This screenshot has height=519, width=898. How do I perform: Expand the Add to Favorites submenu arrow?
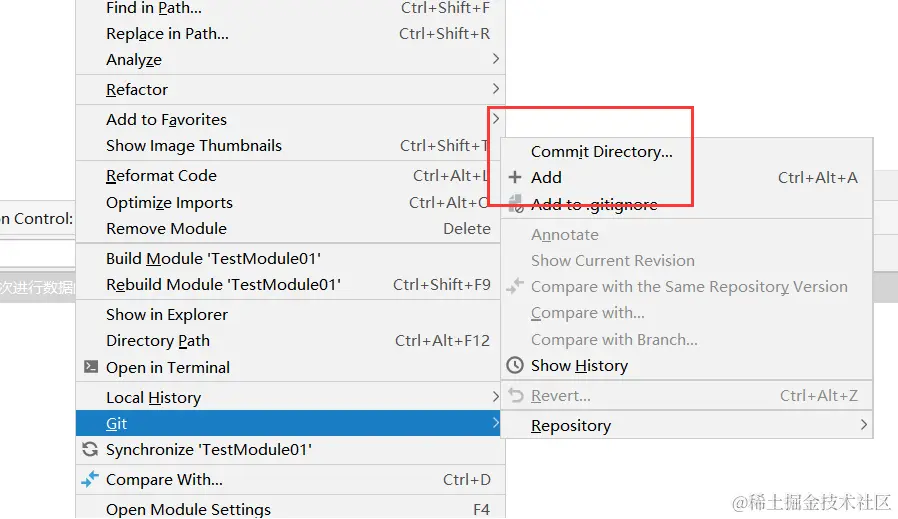(x=496, y=119)
